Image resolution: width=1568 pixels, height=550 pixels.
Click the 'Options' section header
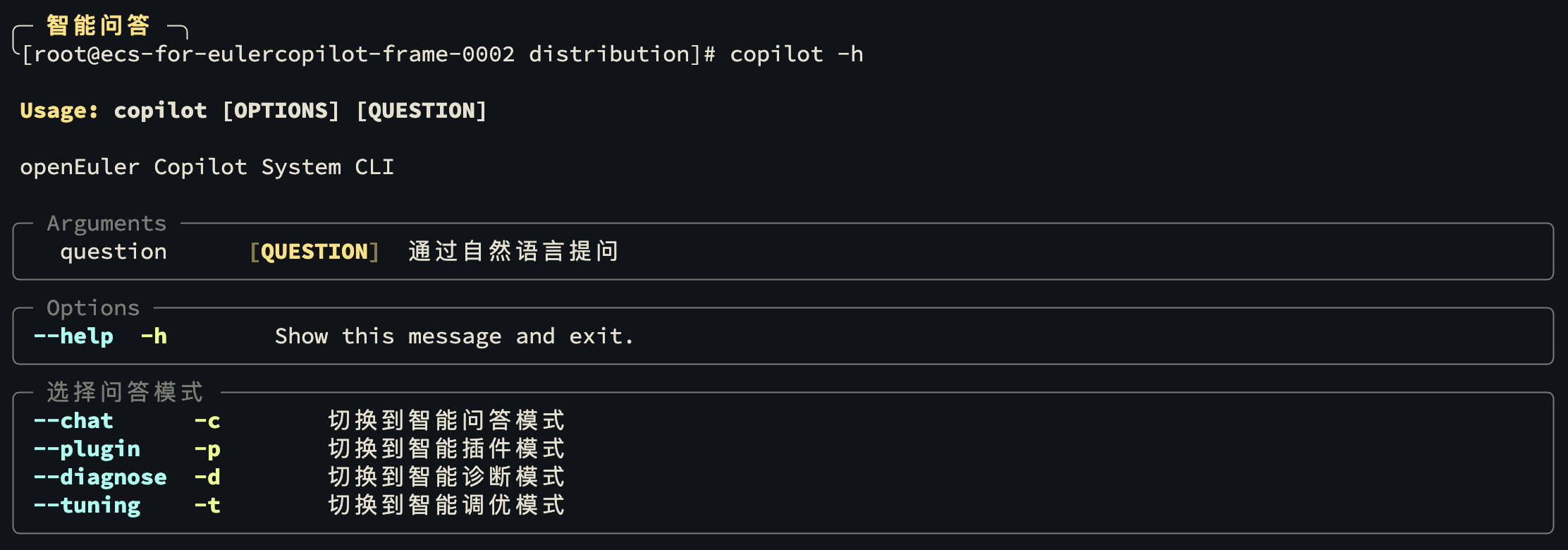point(93,308)
